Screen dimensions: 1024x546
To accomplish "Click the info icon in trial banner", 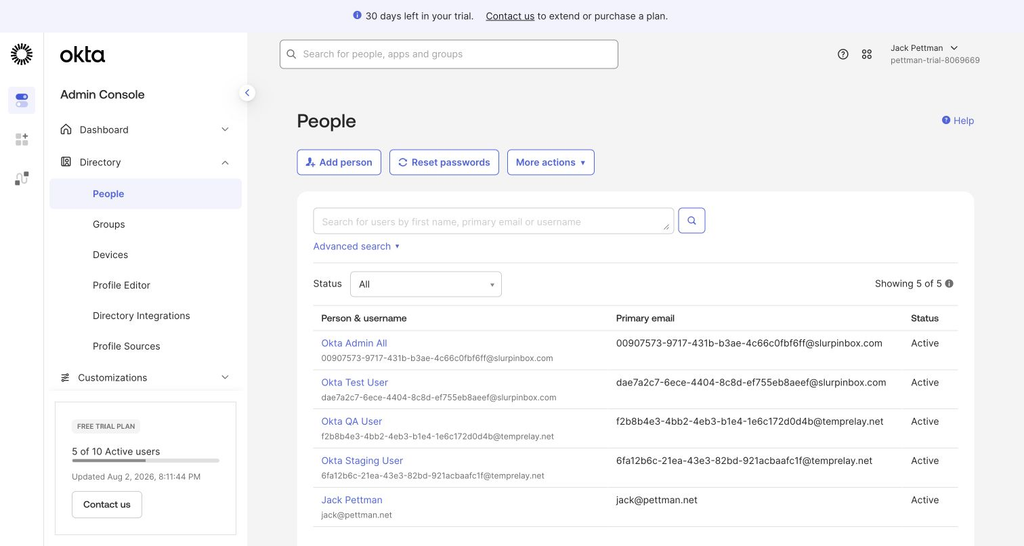I will tap(357, 15).
